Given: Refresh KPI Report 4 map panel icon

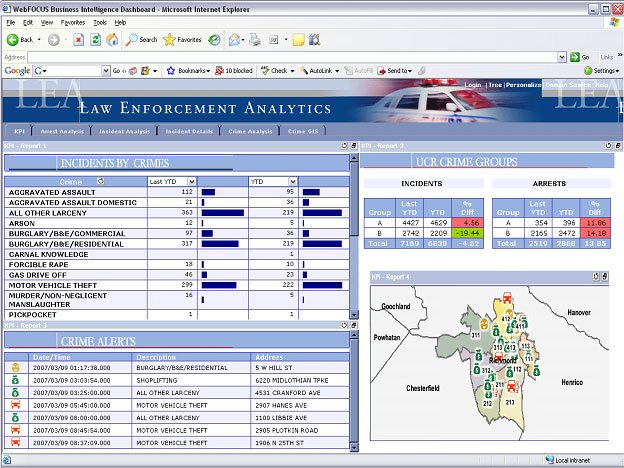Looking at the screenshot, I should [595, 277].
